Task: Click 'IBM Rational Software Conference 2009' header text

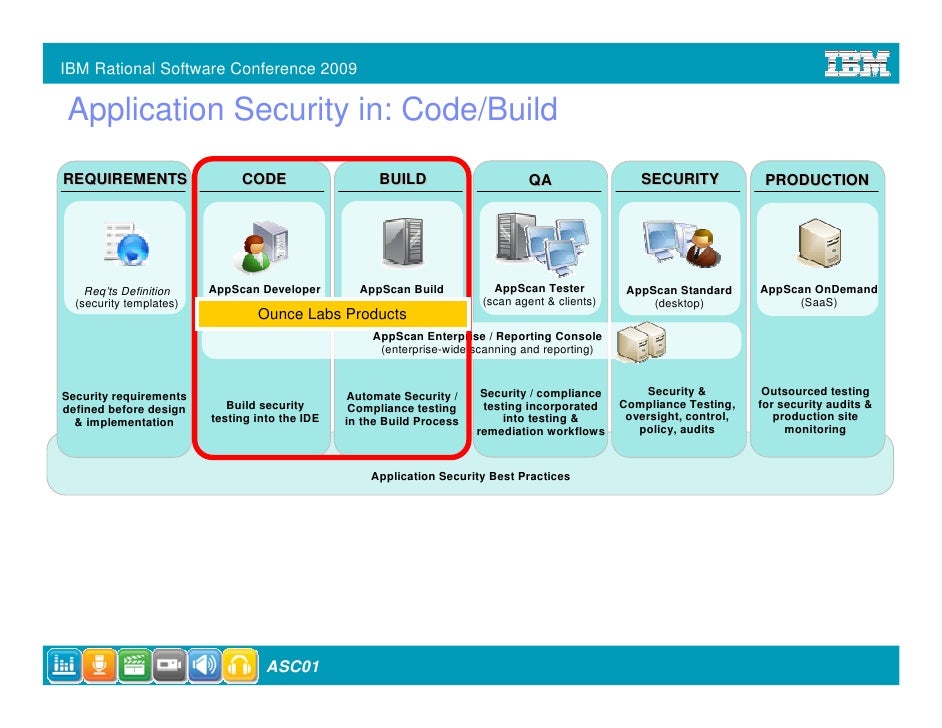Action: click(209, 68)
